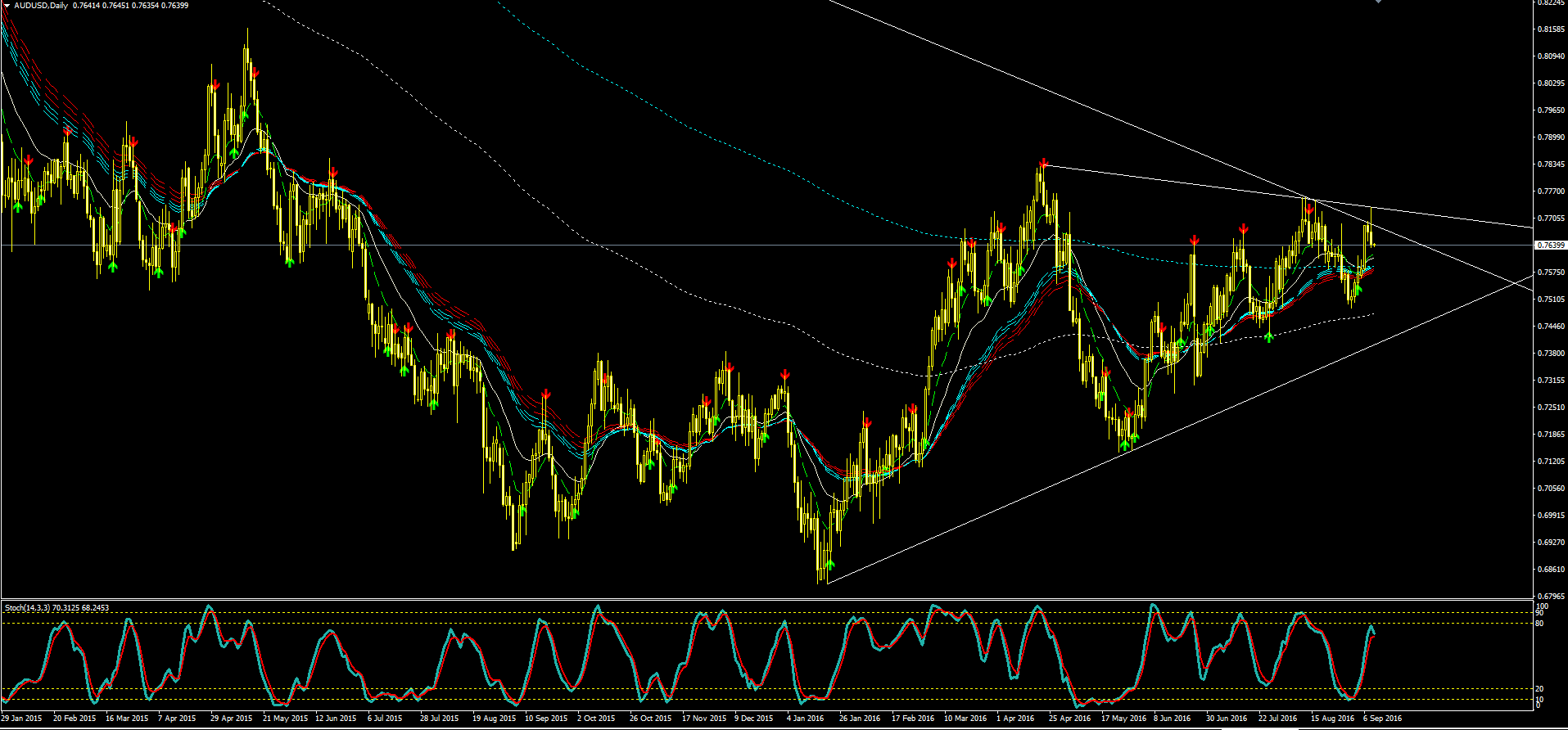Click the Stochastic scale level 80
The height and width of the screenshot is (730, 1568).
[1539, 624]
